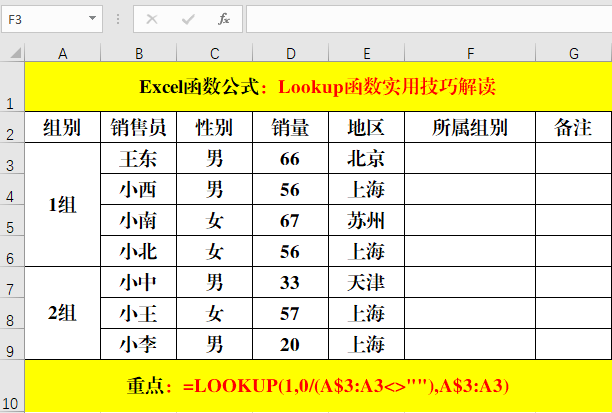Screen dimensions: 612x413
Task: Click the sales value 33
Action: (291, 282)
